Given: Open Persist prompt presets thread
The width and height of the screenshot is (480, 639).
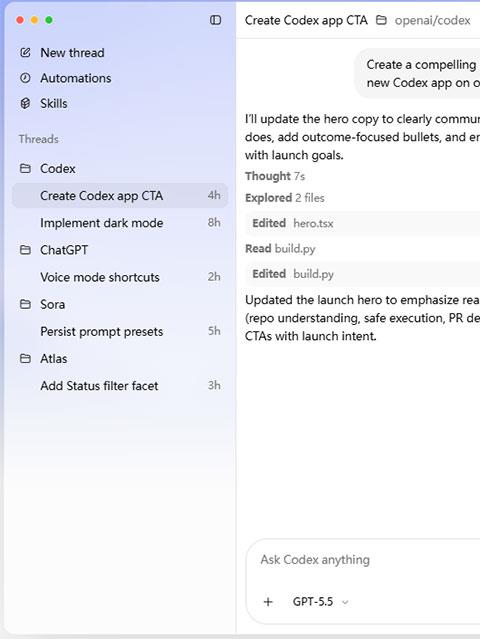Looking at the screenshot, I should point(120,331).
